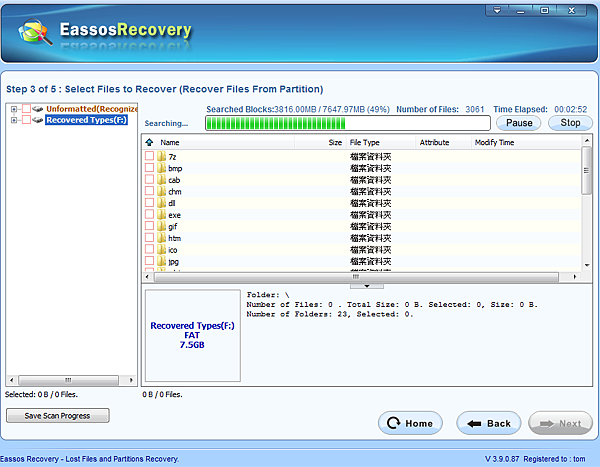Click file list scroll-down arrow
Screen dimensions: 600x467
pos(587,265)
